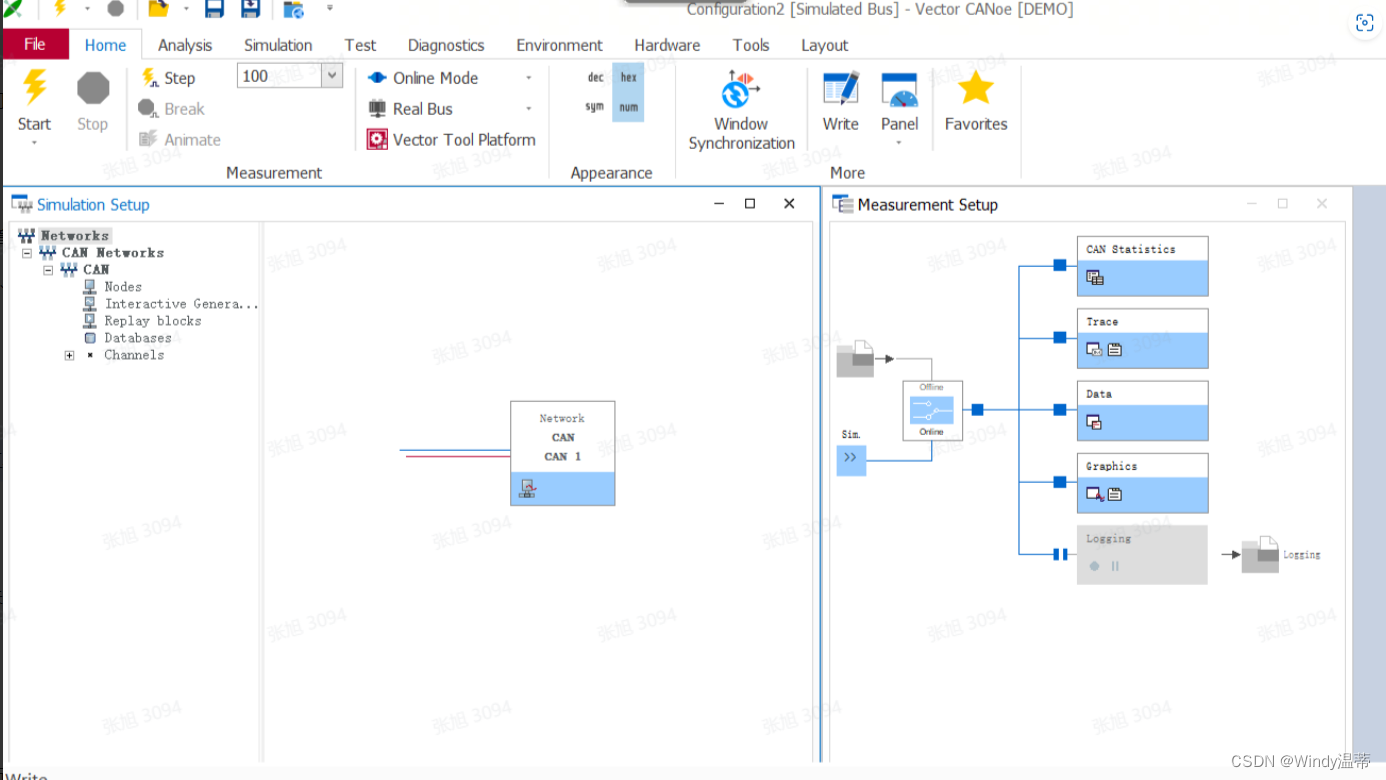
Task: Switch to the Diagnostics ribbon tab
Action: (x=446, y=45)
